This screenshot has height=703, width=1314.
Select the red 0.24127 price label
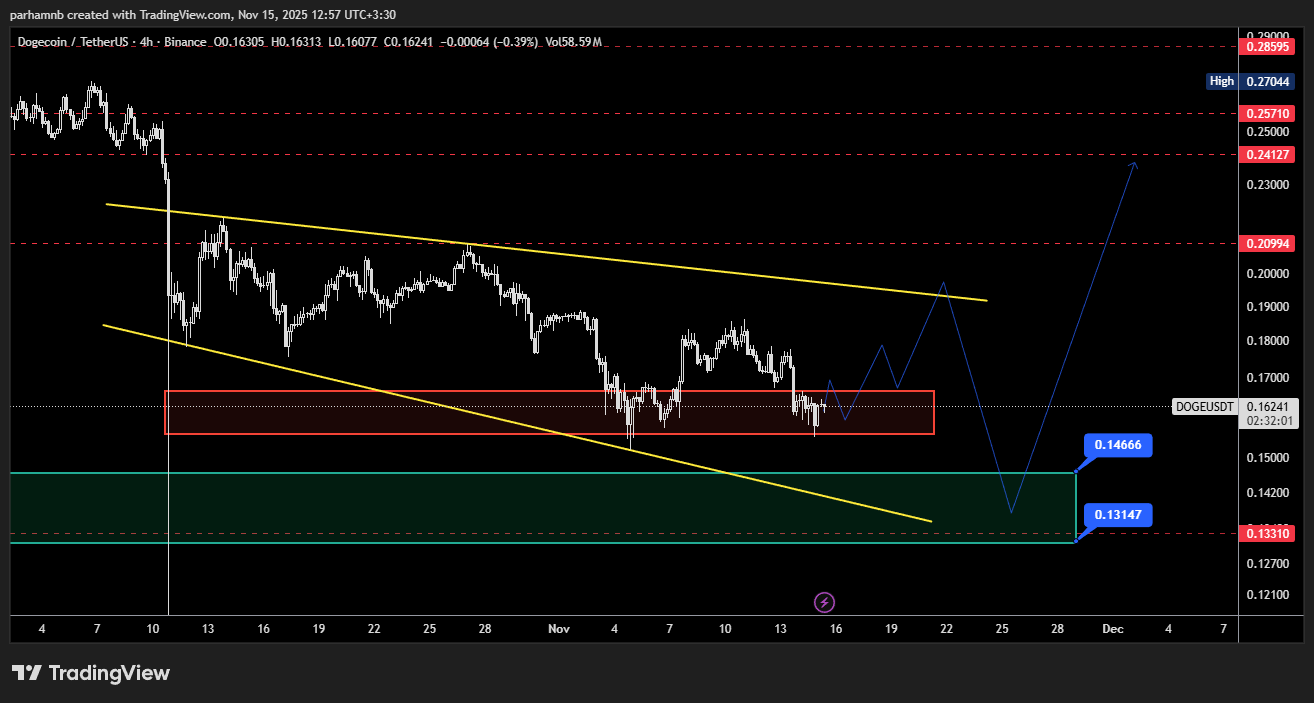pos(1267,154)
